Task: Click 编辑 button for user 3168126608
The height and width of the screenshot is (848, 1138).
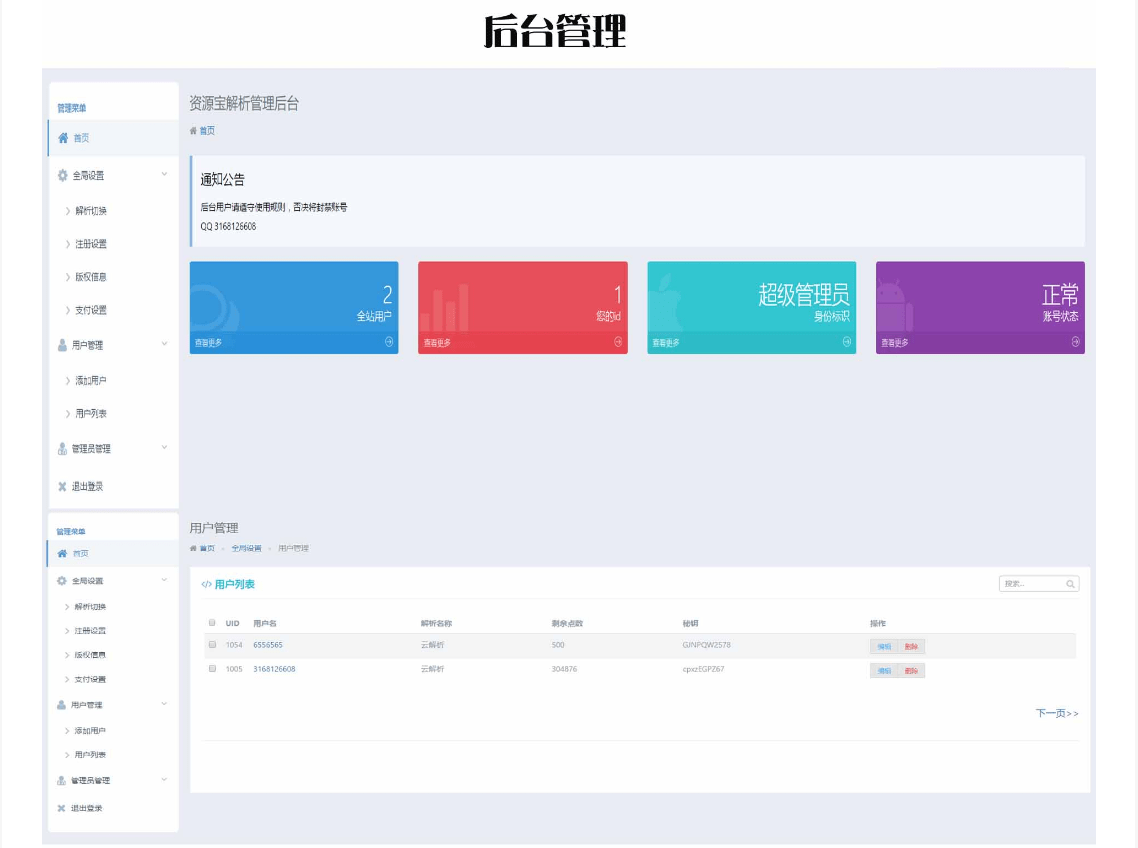Action: pyautogui.click(x=884, y=671)
